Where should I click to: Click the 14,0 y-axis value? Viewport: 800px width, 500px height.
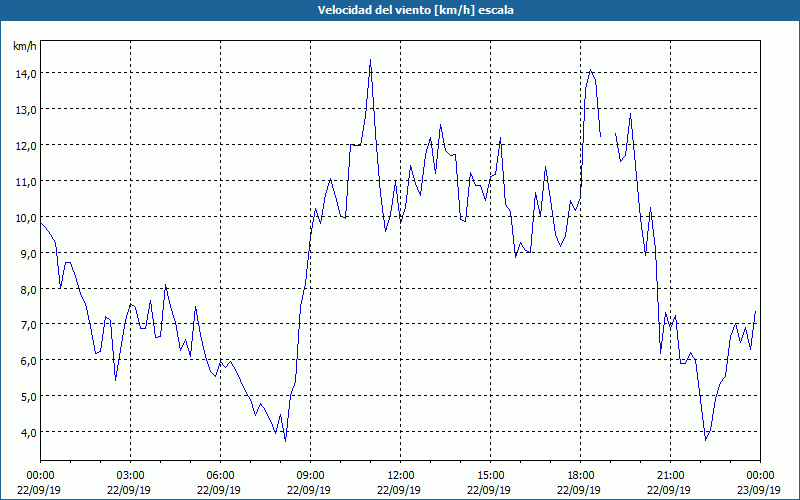coord(26,74)
